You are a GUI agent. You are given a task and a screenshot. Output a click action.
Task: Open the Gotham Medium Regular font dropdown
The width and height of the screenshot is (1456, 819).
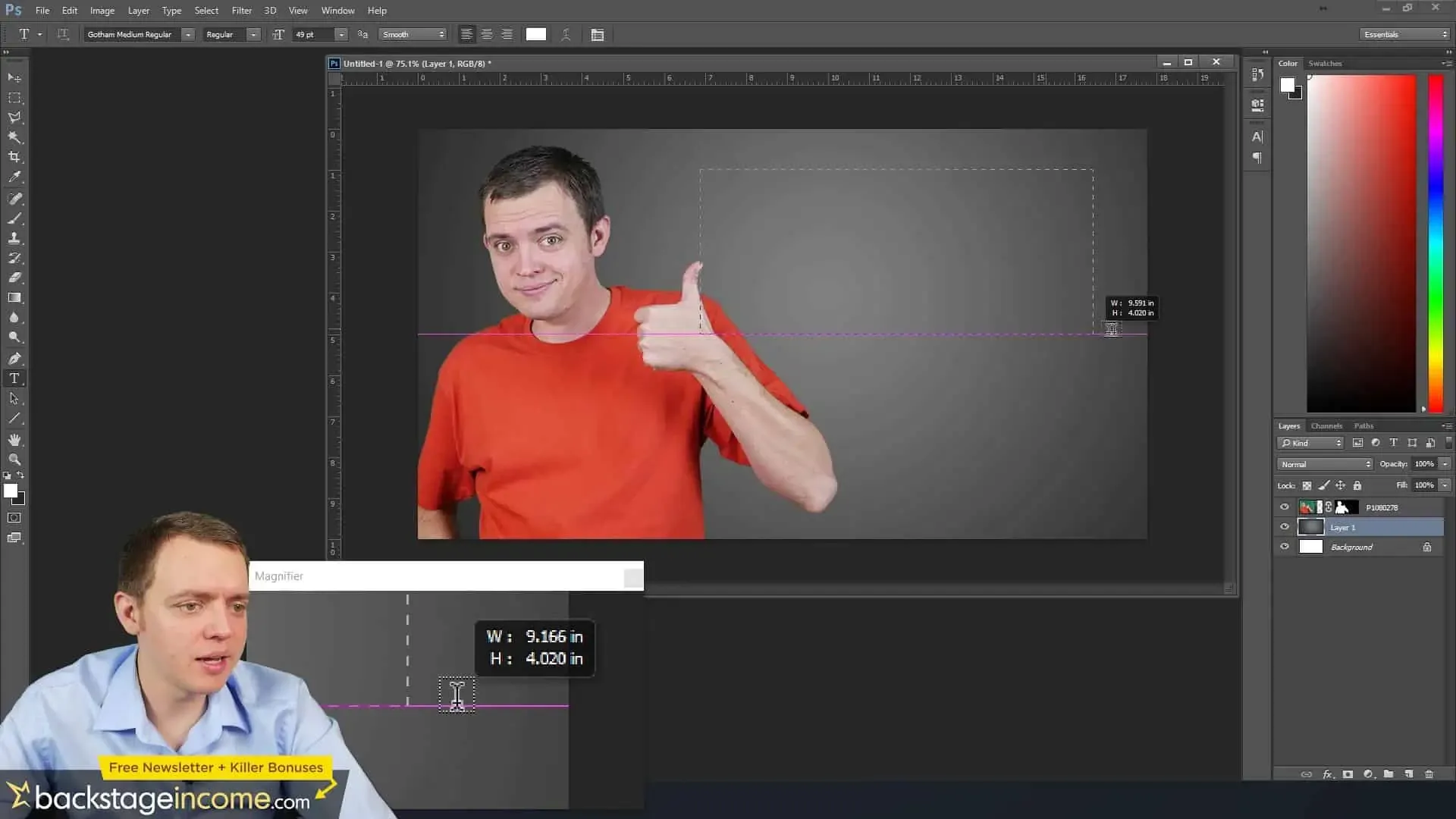[187, 34]
